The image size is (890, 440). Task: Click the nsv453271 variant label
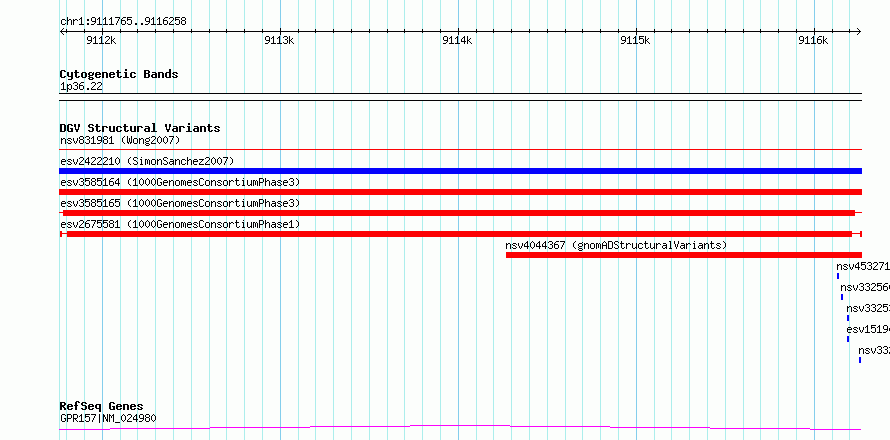tap(863, 266)
